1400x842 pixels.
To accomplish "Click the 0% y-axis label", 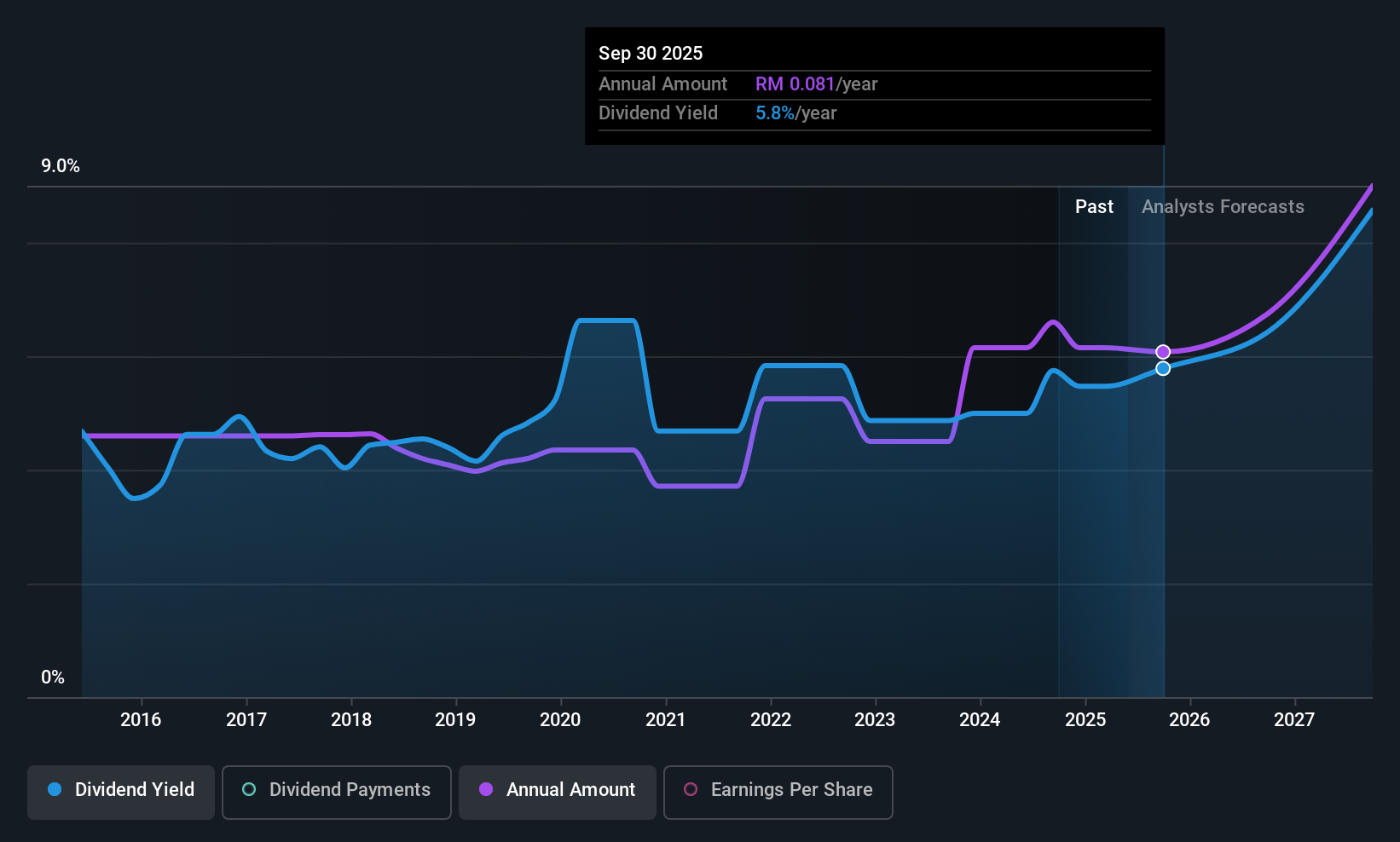I will 53,678.
